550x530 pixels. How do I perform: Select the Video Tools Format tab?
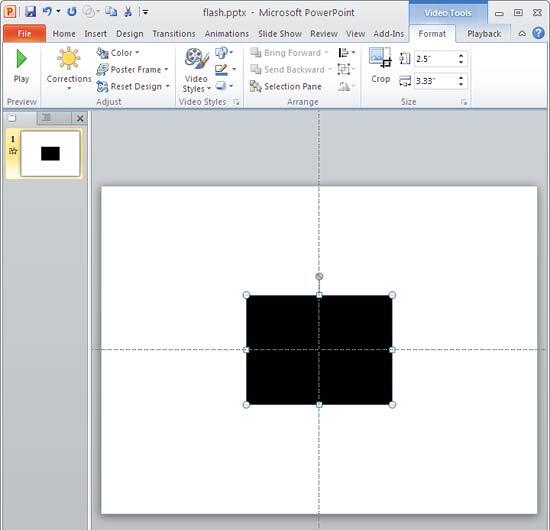coord(432,34)
